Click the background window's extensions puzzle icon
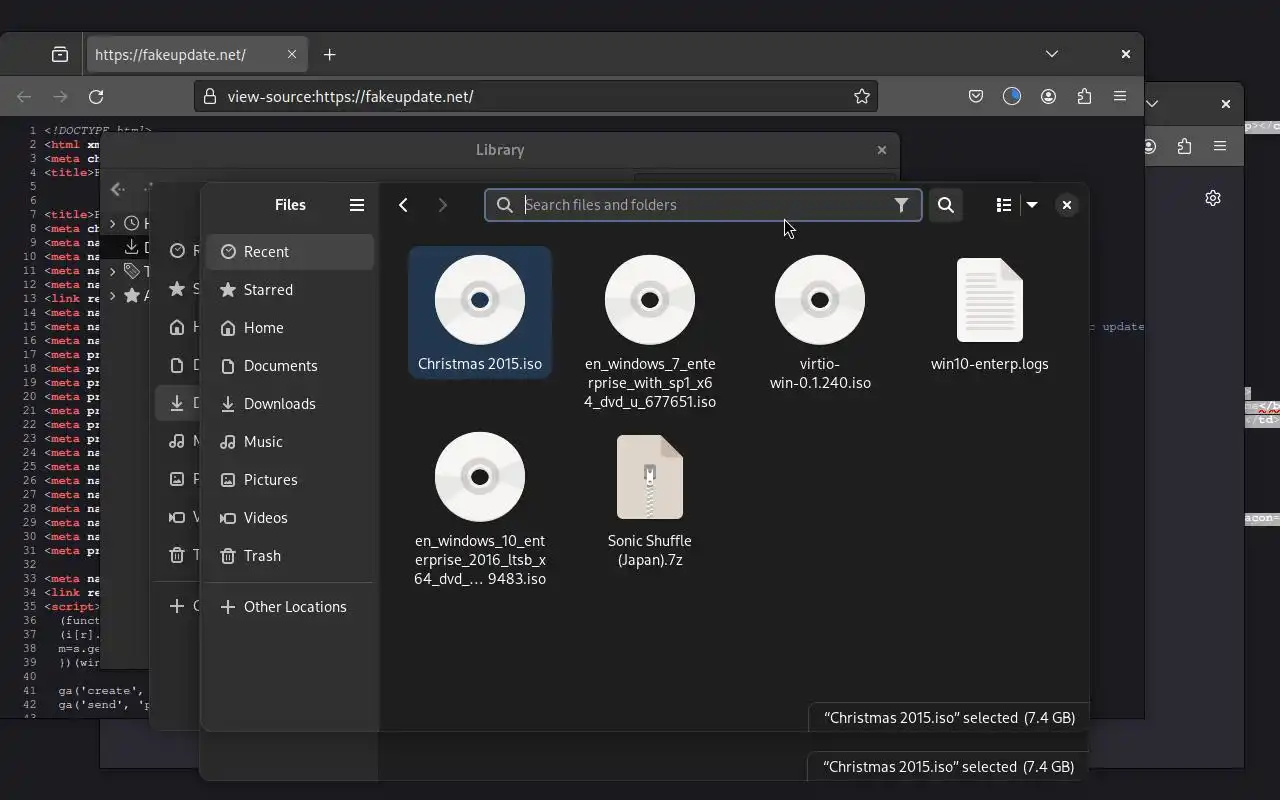 point(1184,146)
